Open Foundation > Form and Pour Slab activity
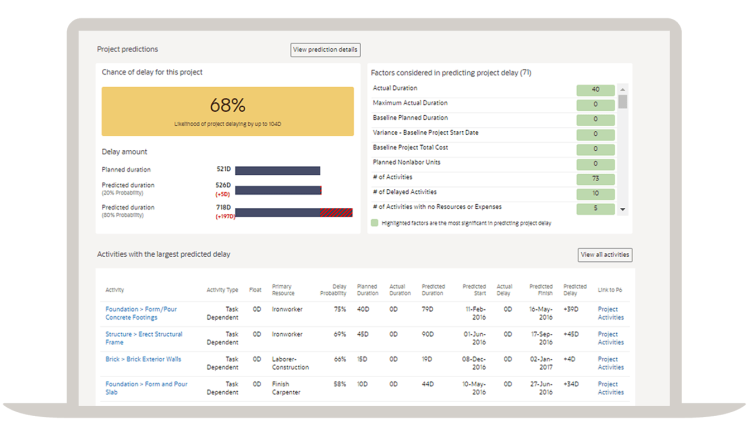The height and width of the screenshot is (426, 750). [x=146, y=388]
